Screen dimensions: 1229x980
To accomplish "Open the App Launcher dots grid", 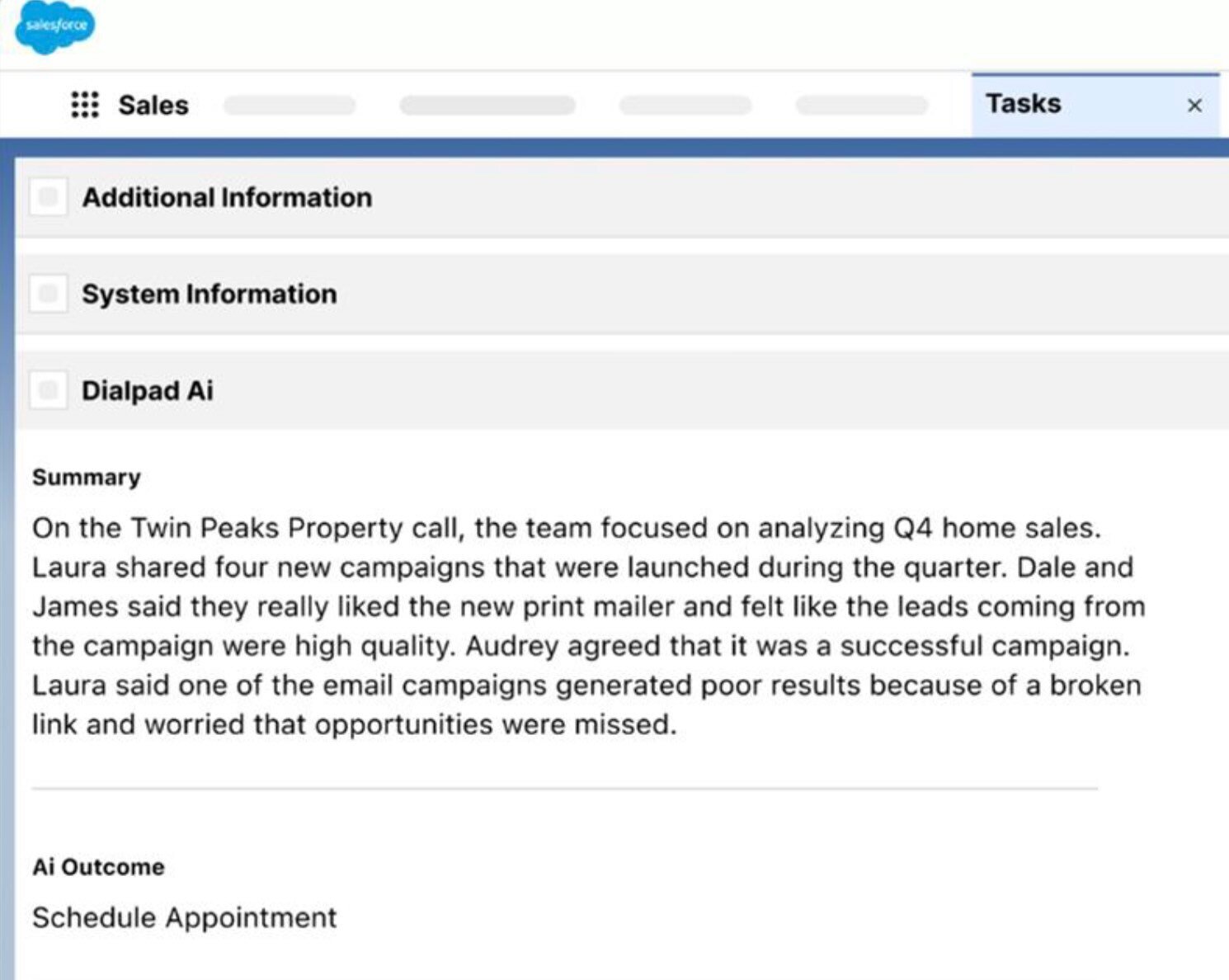I will [x=85, y=105].
